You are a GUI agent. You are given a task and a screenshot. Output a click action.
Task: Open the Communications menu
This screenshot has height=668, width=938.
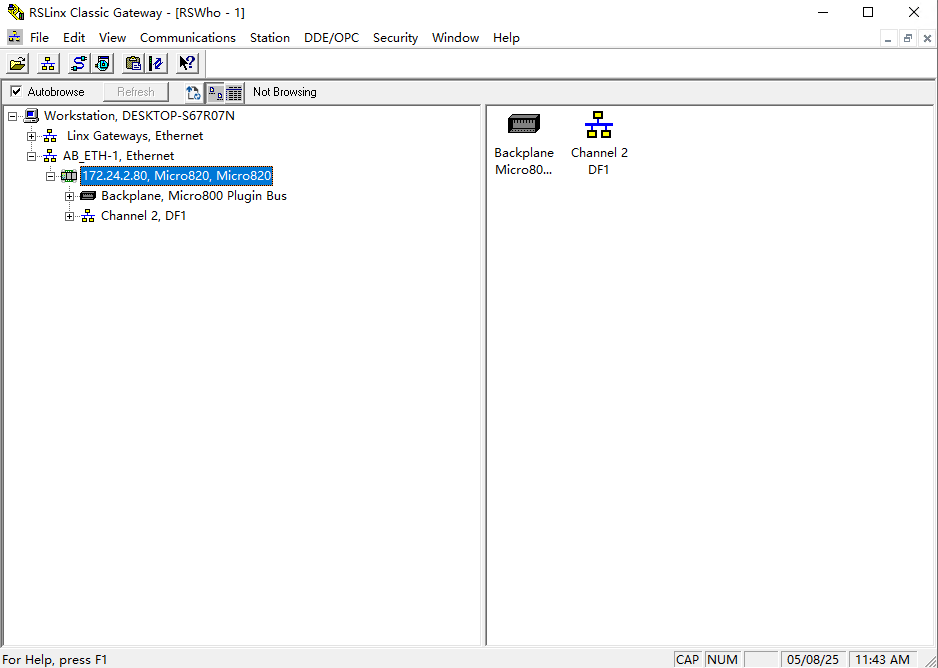coord(188,38)
